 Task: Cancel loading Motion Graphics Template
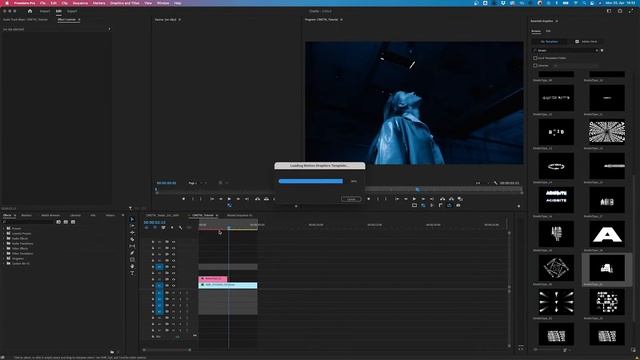(x=351, y=199)
